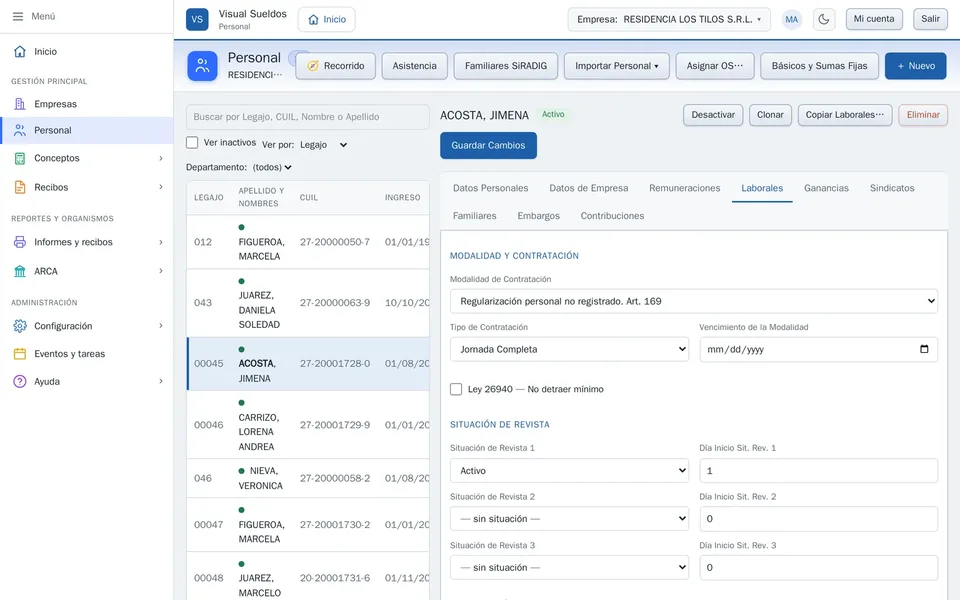Open the Modalidad de Contratación dropdown
The height and width of the screenshot is (600, 960).
coord(694,301)
